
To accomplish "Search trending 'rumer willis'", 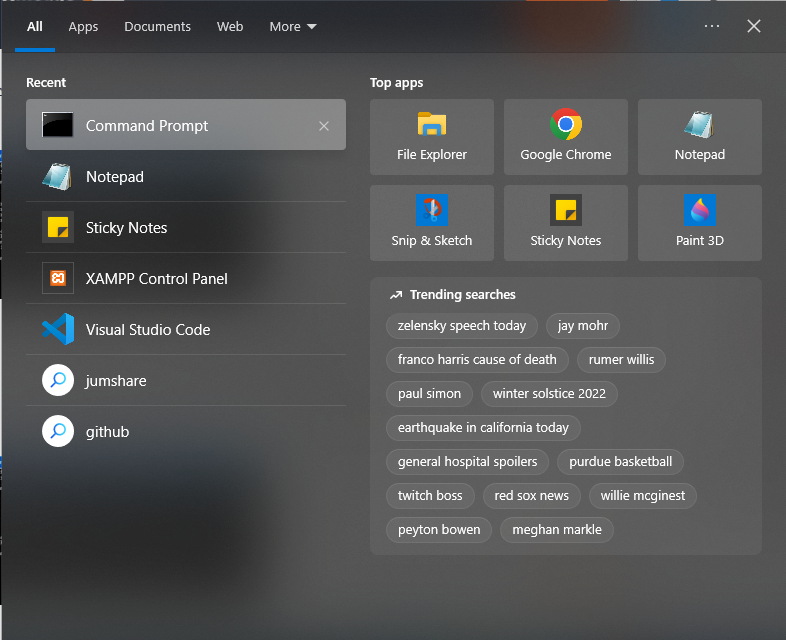I will (x=621, y=360).
